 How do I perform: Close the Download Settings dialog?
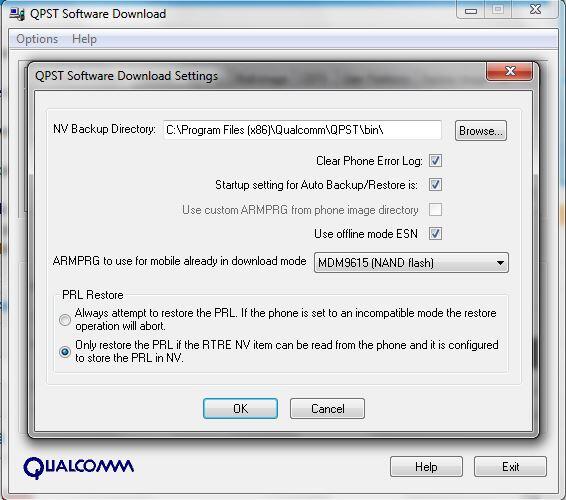point(509,71)
